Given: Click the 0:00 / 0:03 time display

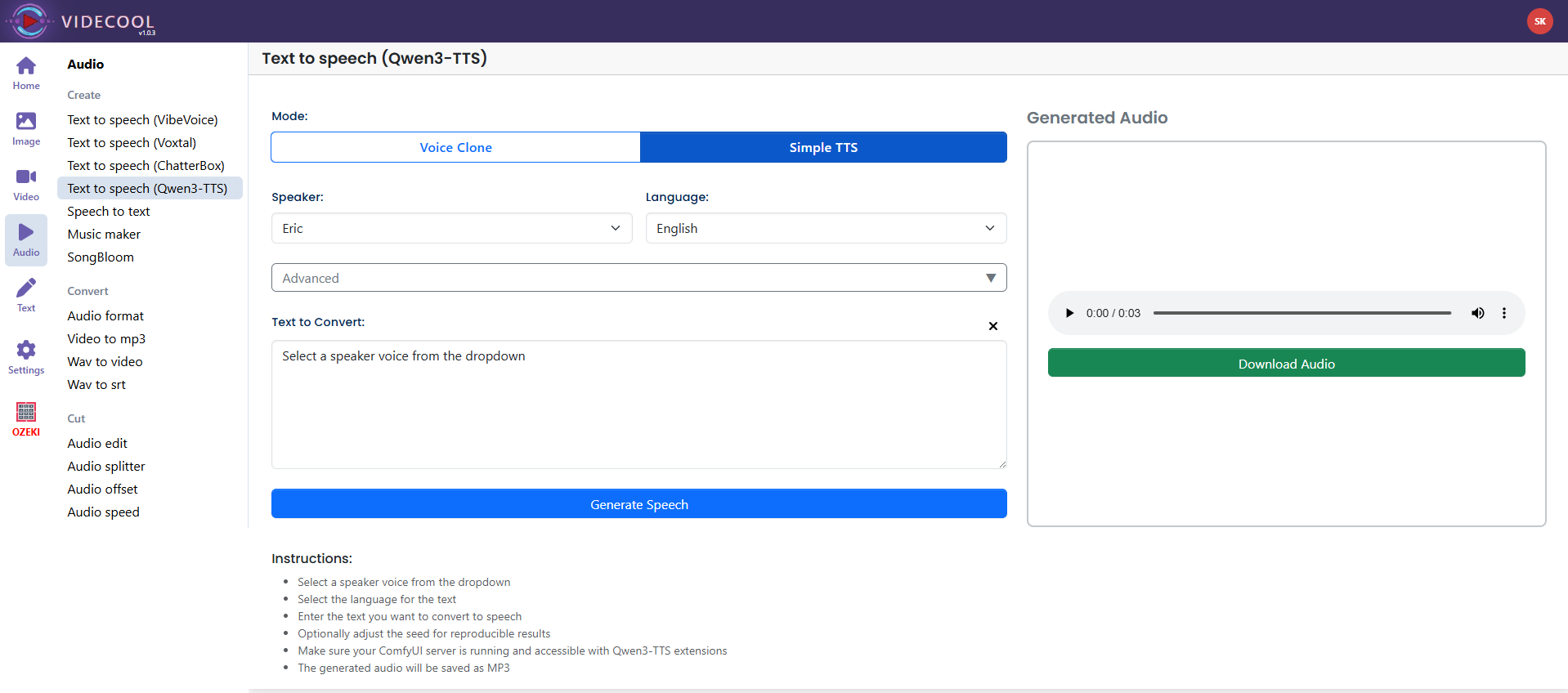Looking at the screenshot, I should coord(1113,313).
